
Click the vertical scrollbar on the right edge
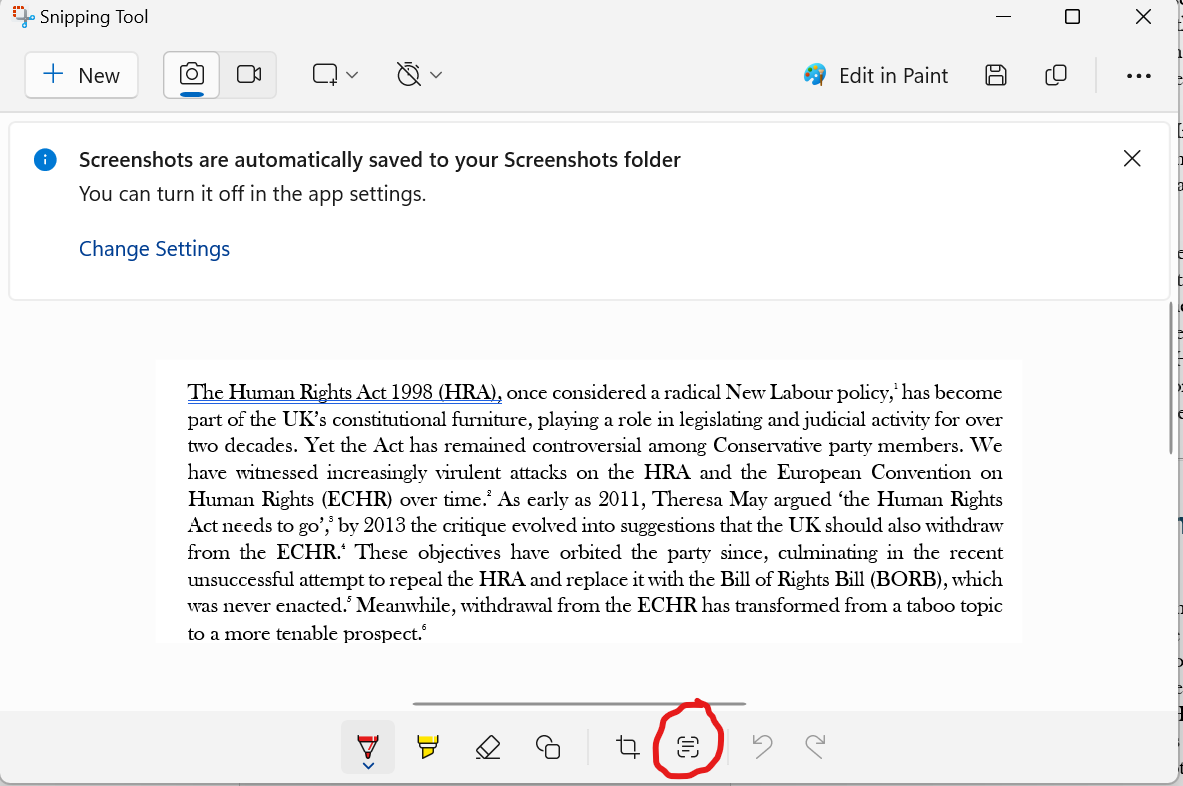tap(1171, 377)
